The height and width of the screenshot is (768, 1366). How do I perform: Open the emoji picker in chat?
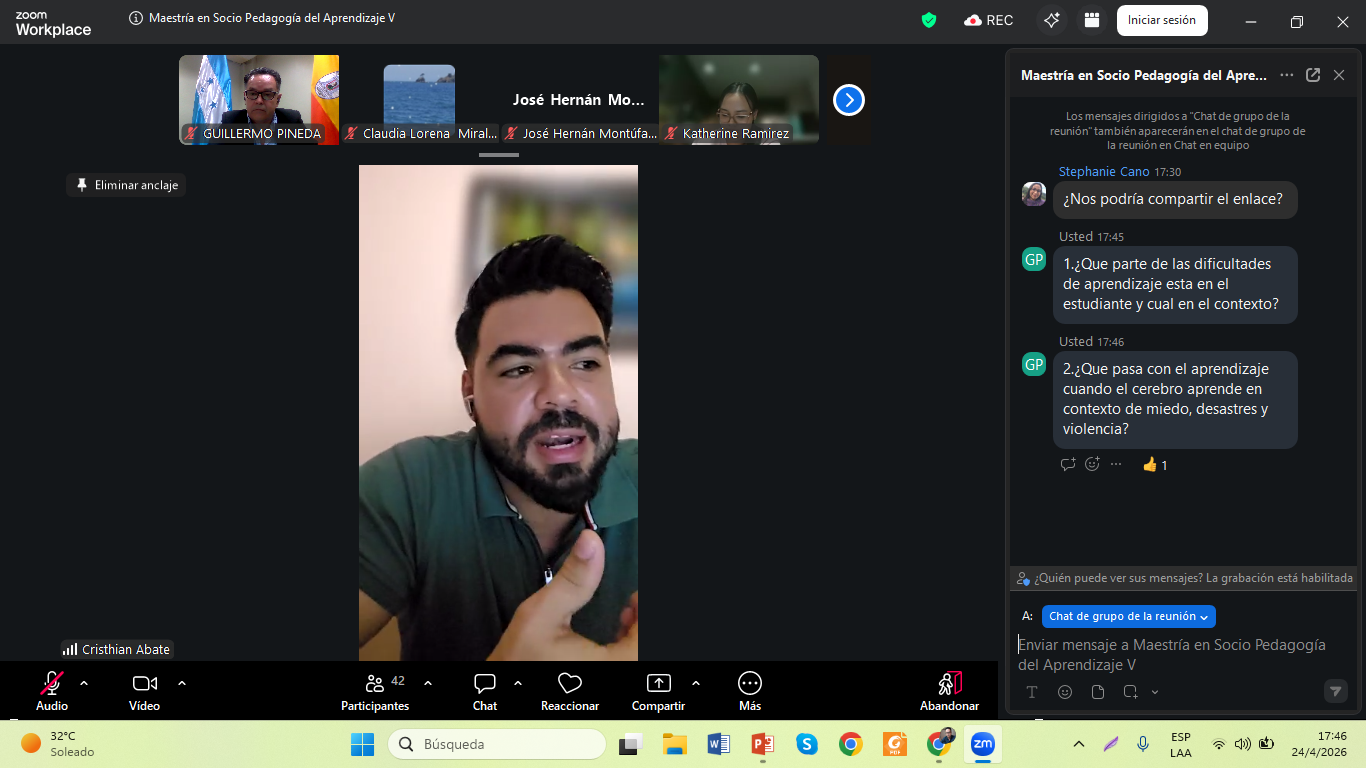(x=1065, y=692)
